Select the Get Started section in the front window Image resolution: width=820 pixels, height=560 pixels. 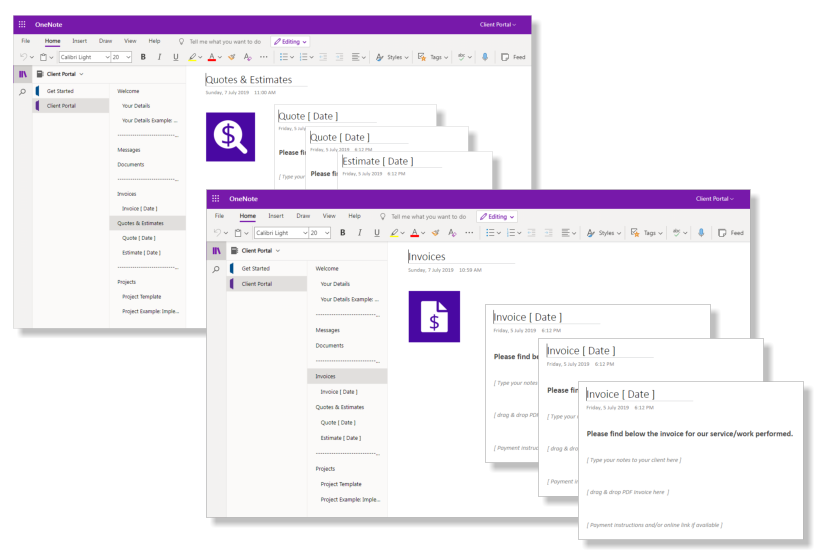pyautogui.click(x=268, y=268)
